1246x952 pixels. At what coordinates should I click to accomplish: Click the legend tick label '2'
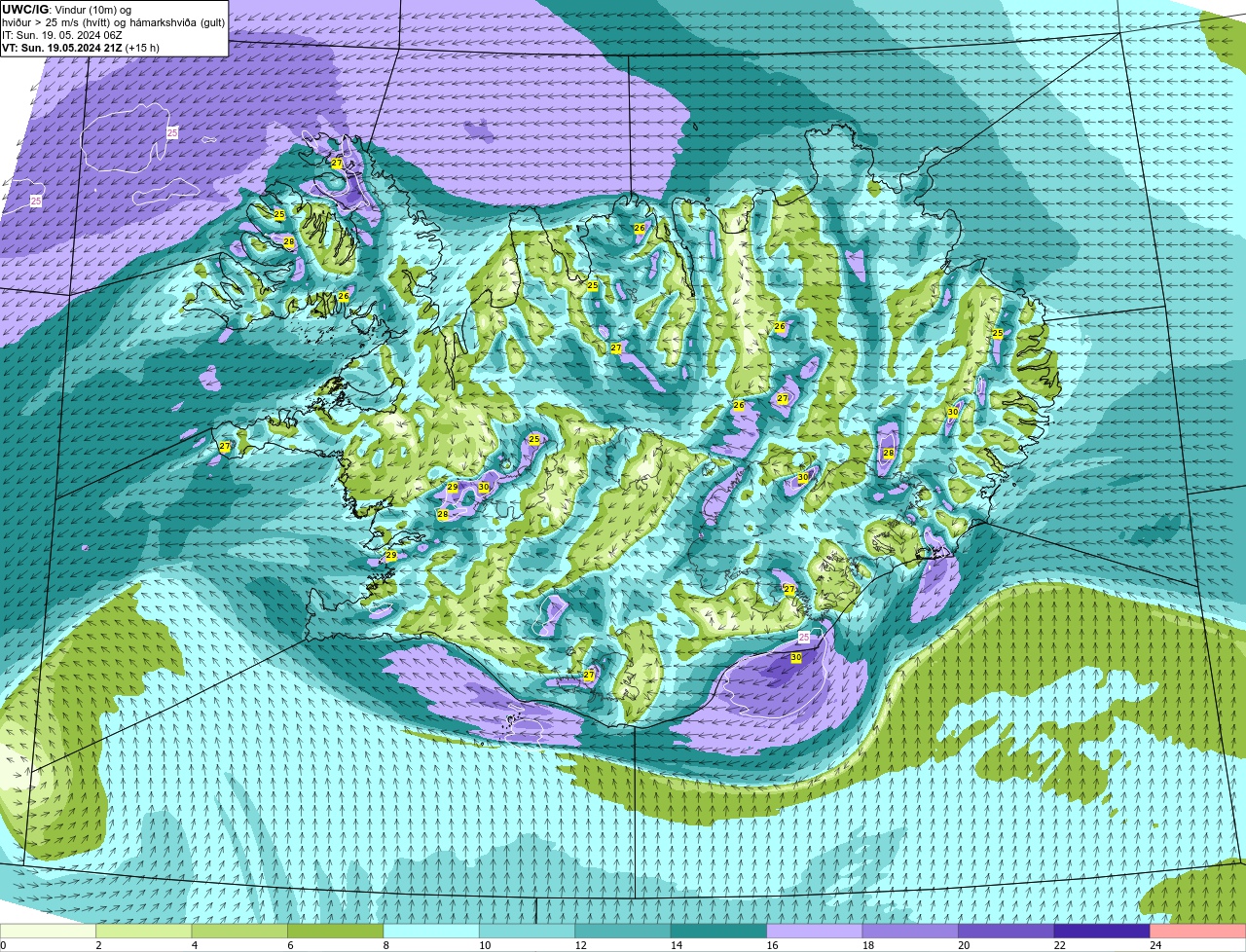[x=98, y=945]
